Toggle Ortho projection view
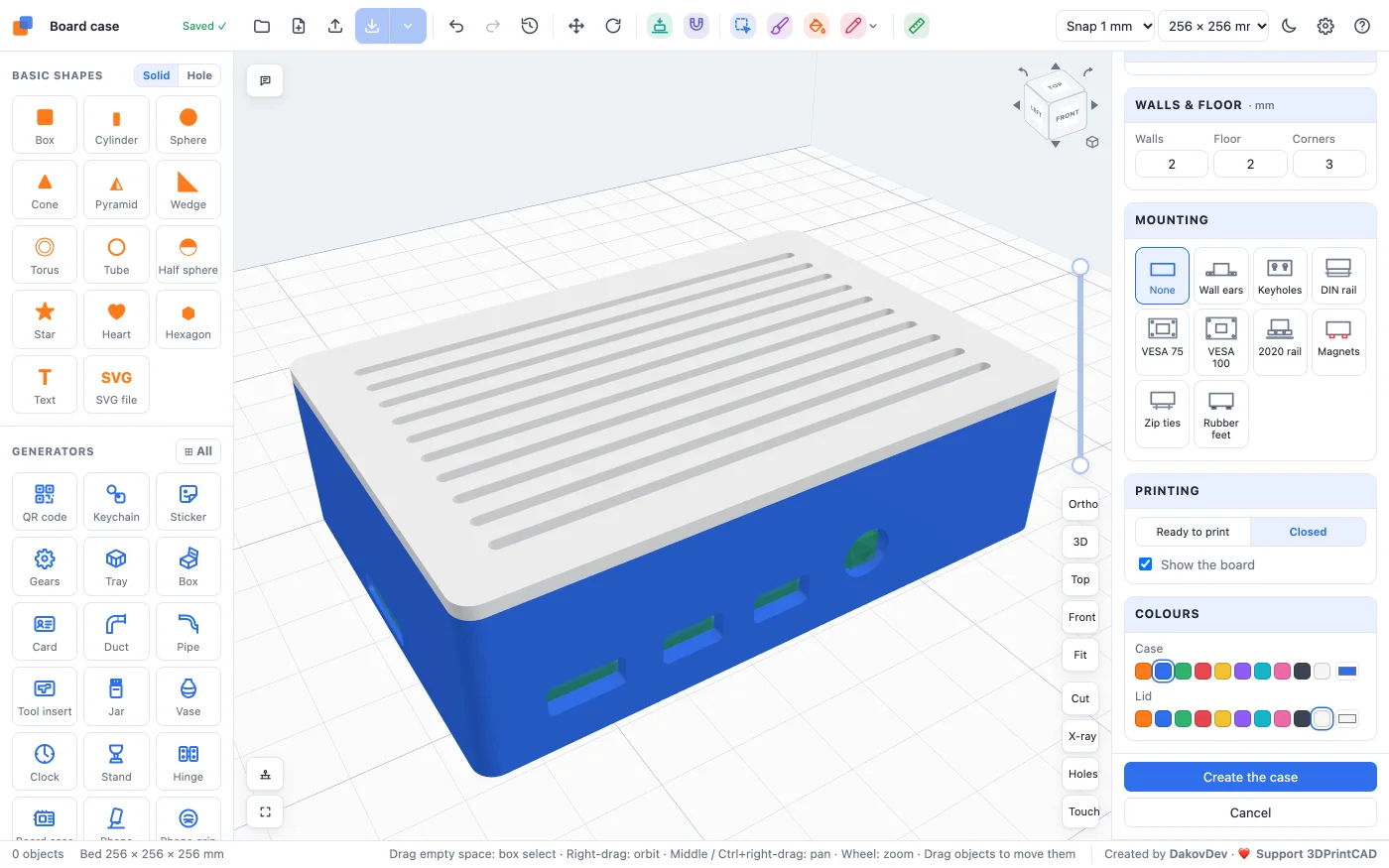The image size is (1389, 868). (x=1081, y=504)
